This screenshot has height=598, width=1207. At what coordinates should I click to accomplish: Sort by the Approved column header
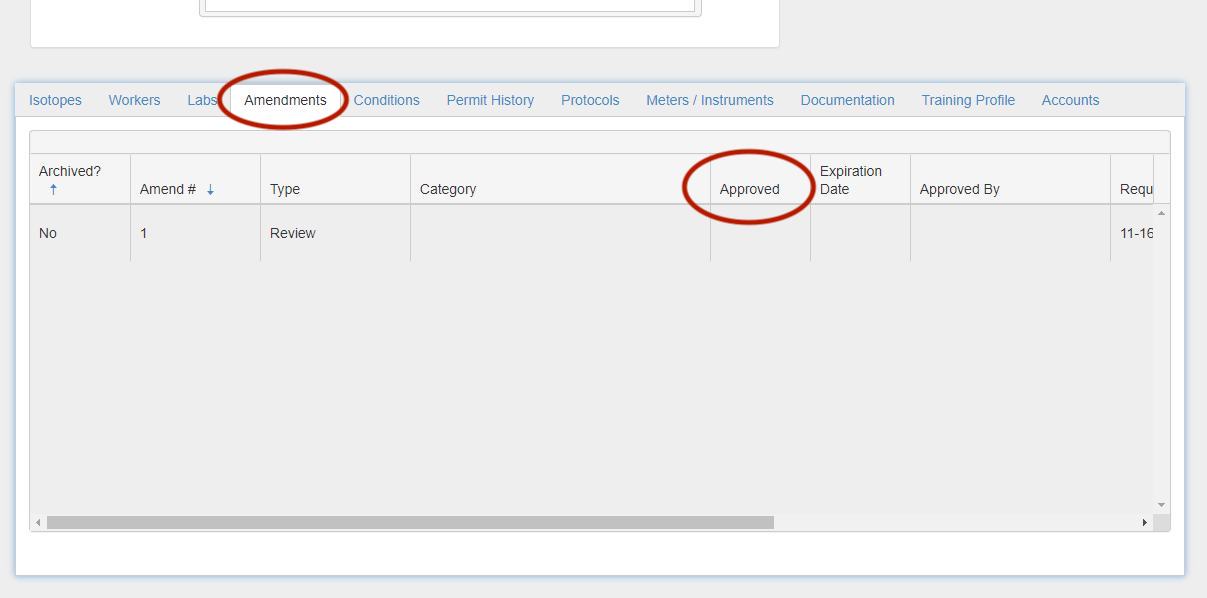pos(749,189)
